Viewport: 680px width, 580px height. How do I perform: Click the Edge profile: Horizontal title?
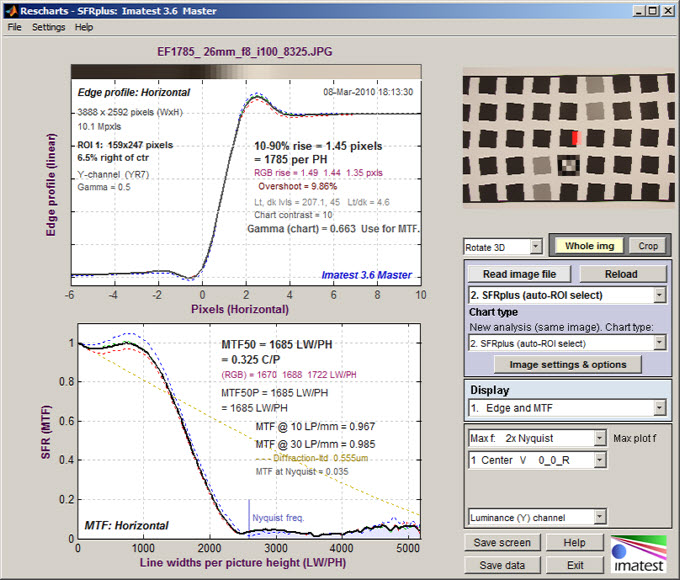[x=134, y=92]
